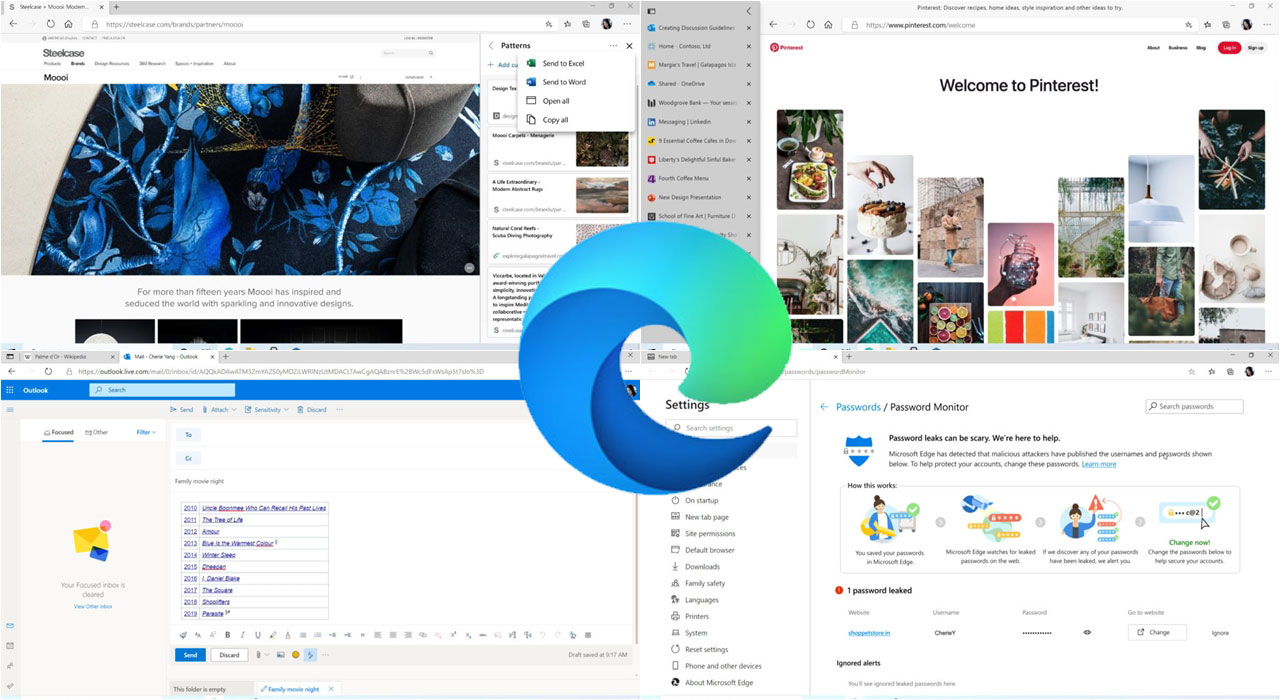Click the Steelcase site search magnifier
This screenshot has height=700, width=1280.
432,52
